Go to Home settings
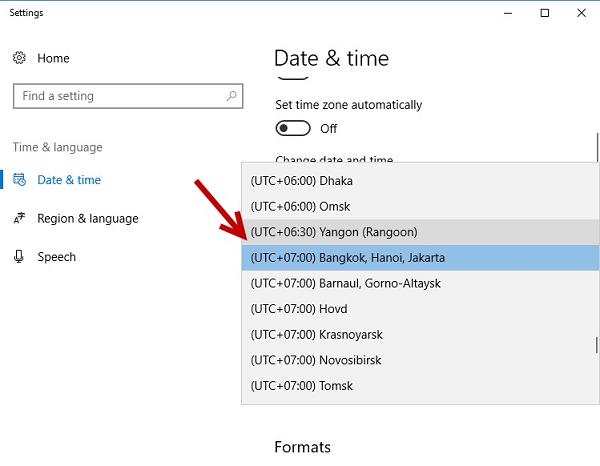Image resolution: width=600 pixels, height=466 pixels. coord(53,59)
